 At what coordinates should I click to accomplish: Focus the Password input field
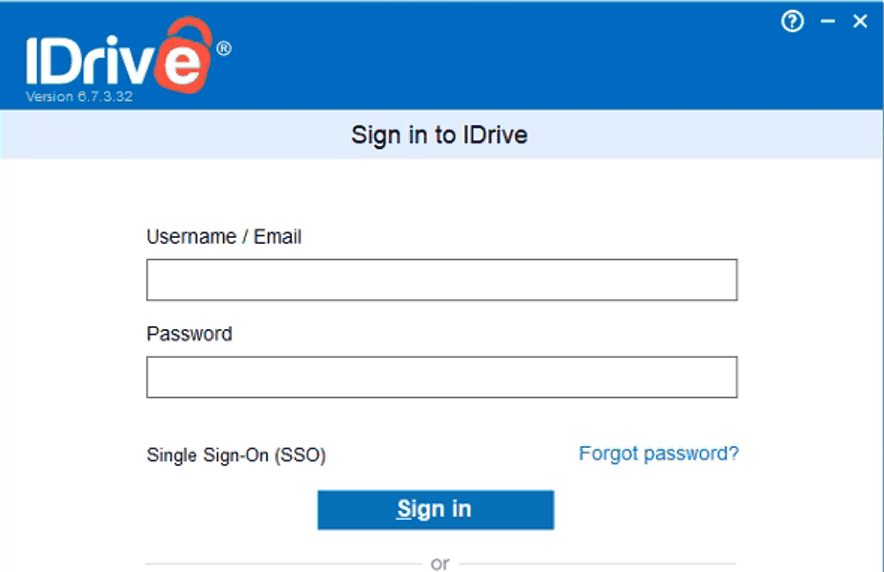[x=441, y=377]
